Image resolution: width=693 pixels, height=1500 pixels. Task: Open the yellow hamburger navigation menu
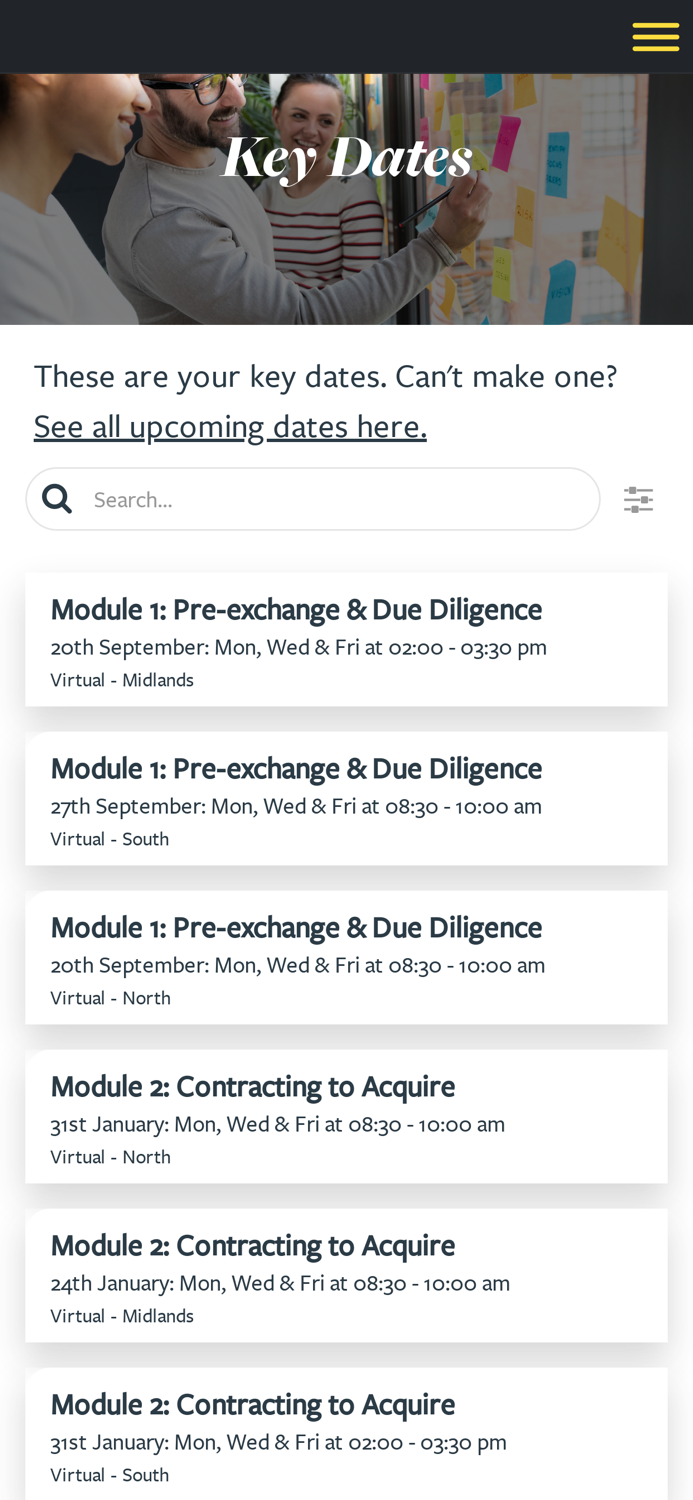pos(655,36)
